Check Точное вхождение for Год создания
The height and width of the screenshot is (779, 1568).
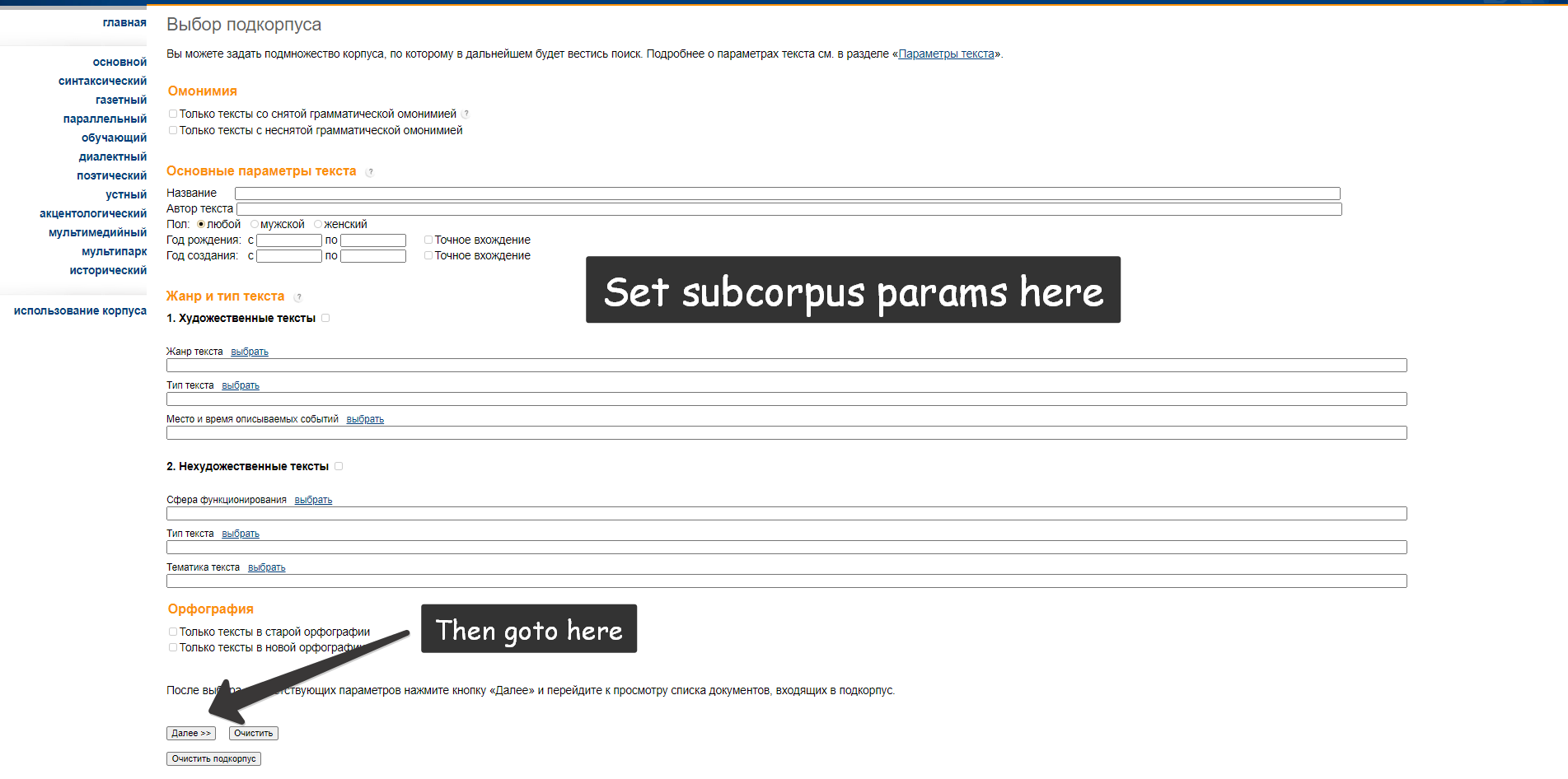coord(428,255)
